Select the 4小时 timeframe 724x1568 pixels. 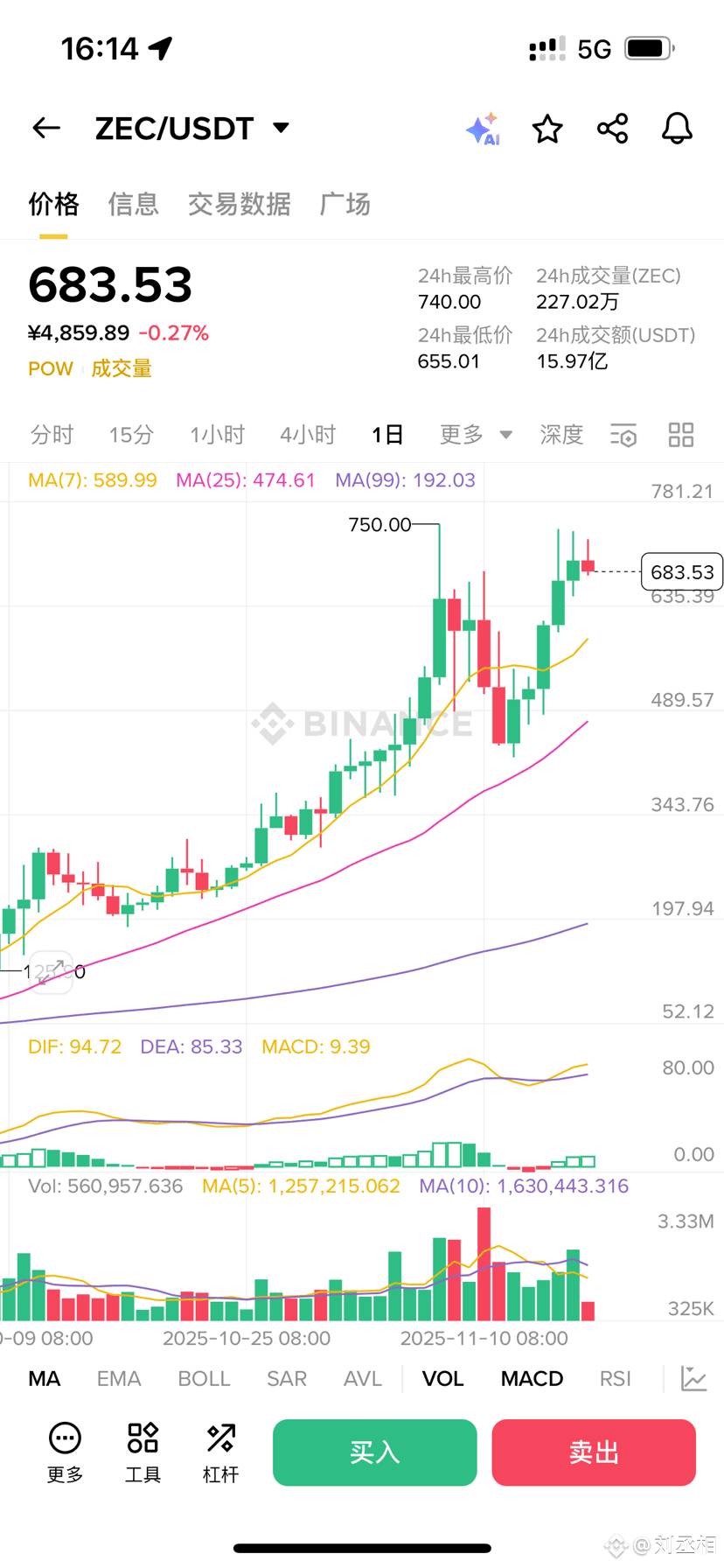pos(308,435)
